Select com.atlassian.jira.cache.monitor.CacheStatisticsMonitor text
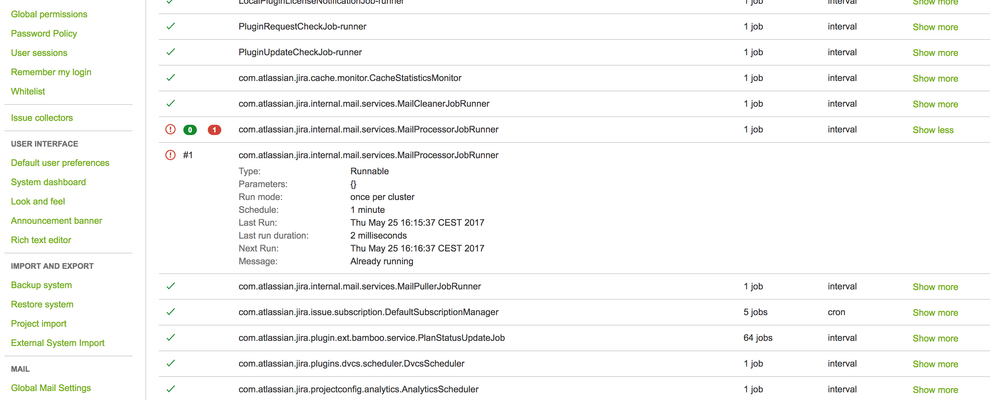 350,78
